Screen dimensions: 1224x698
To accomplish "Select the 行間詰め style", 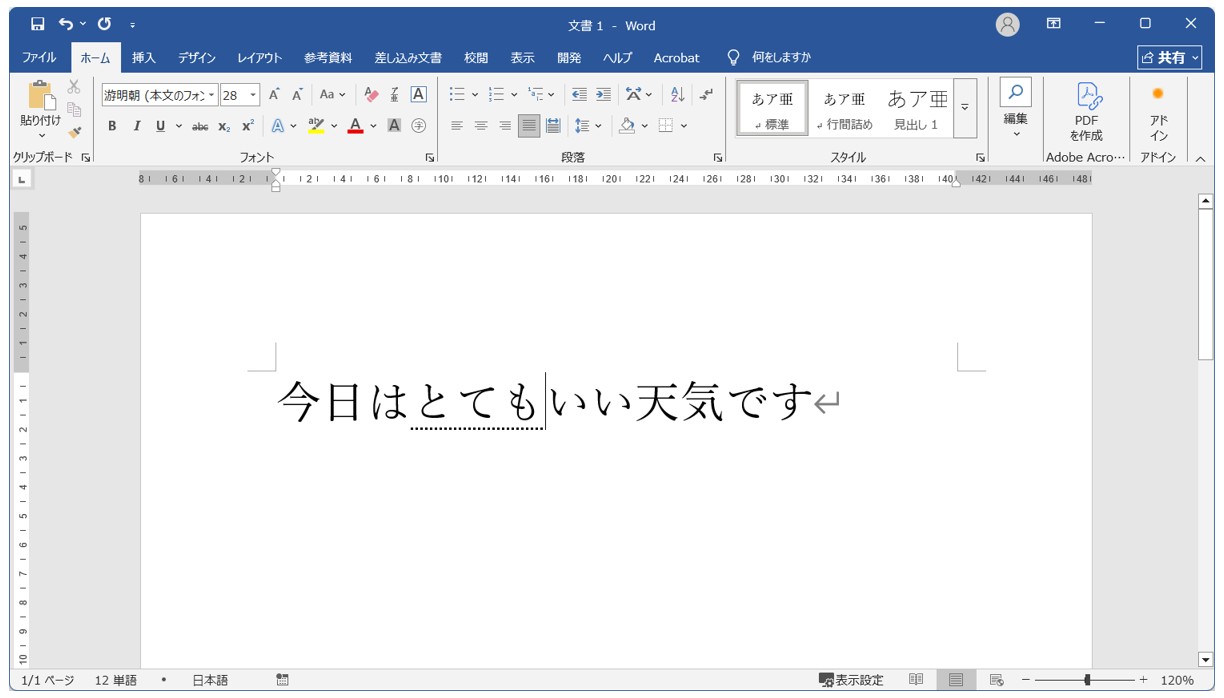I will click(845, 108).
